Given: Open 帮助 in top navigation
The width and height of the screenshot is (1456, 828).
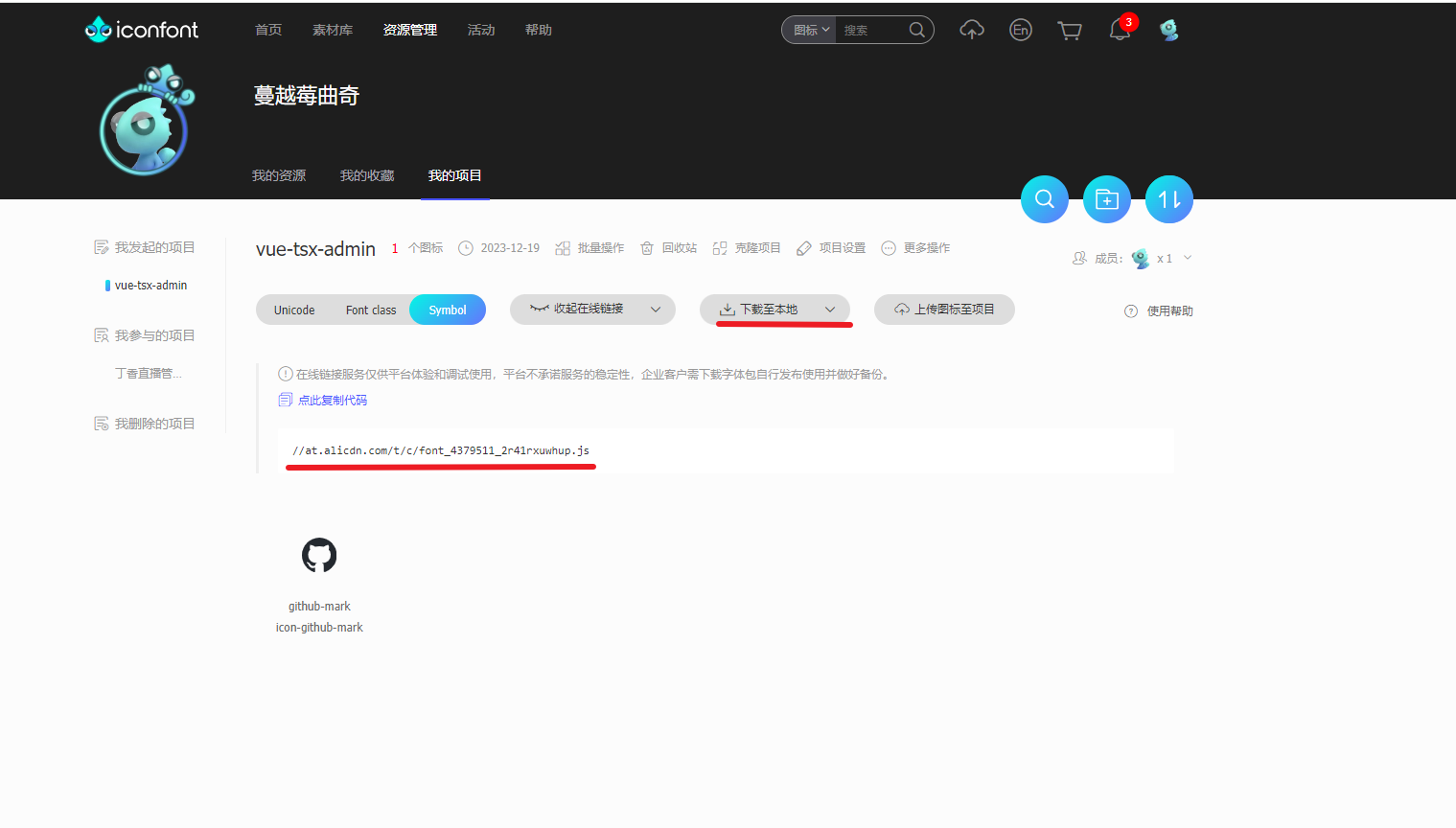Looking at the screenshot, I should coord(539,30).
